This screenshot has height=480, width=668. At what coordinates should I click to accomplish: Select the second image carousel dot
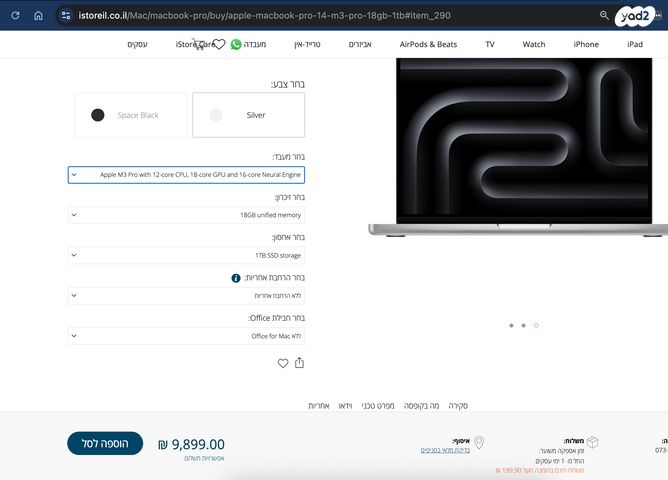click(x=524, y=325)
